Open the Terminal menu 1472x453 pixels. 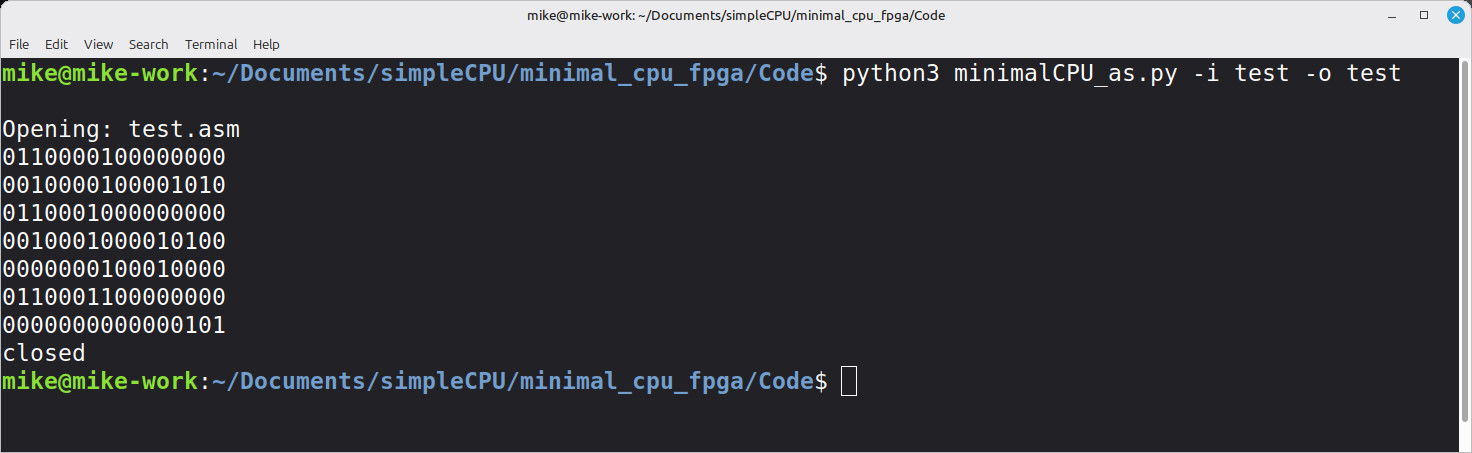[x=211, y=44]
